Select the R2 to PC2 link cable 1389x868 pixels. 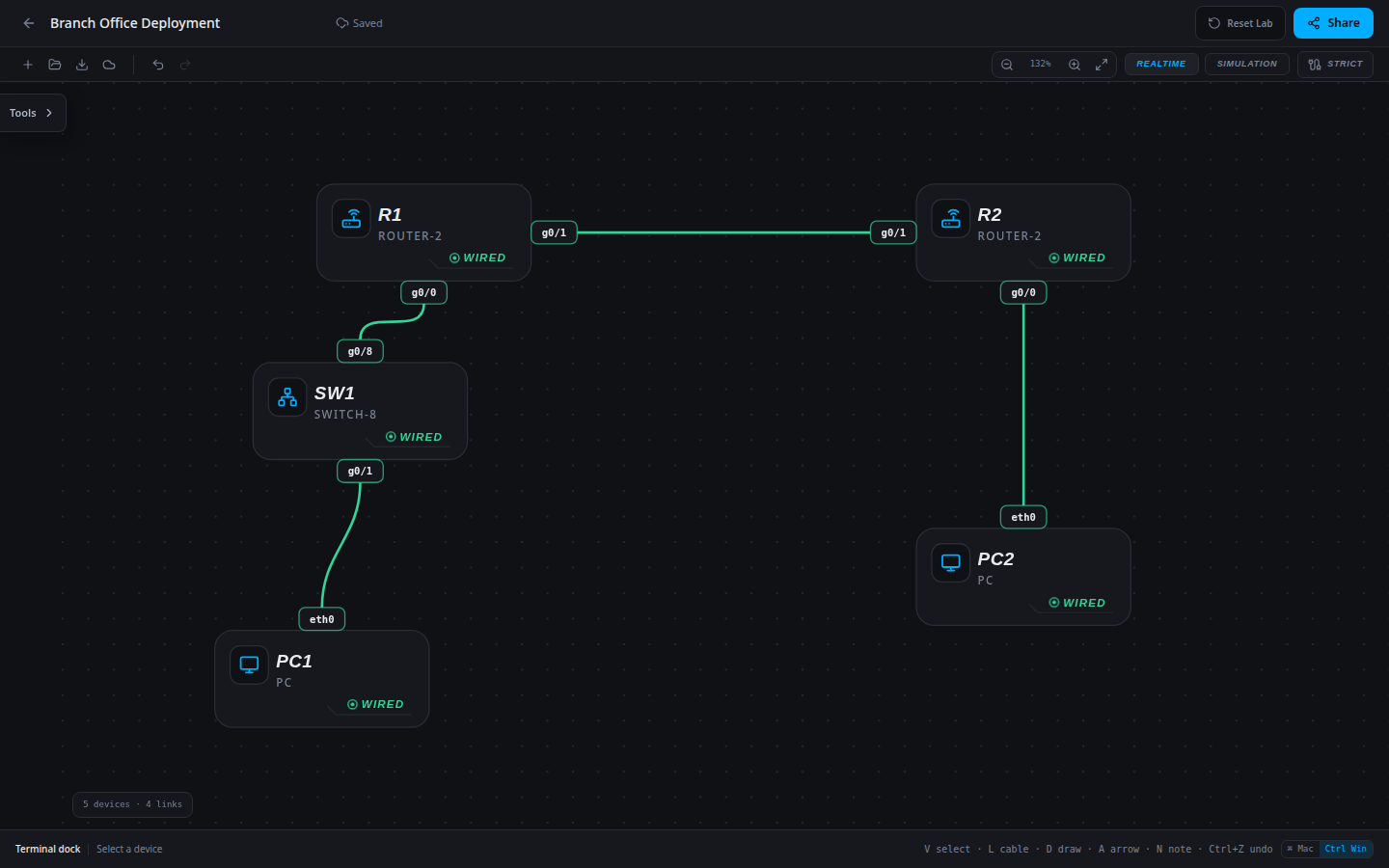(x=1023, y=405)
